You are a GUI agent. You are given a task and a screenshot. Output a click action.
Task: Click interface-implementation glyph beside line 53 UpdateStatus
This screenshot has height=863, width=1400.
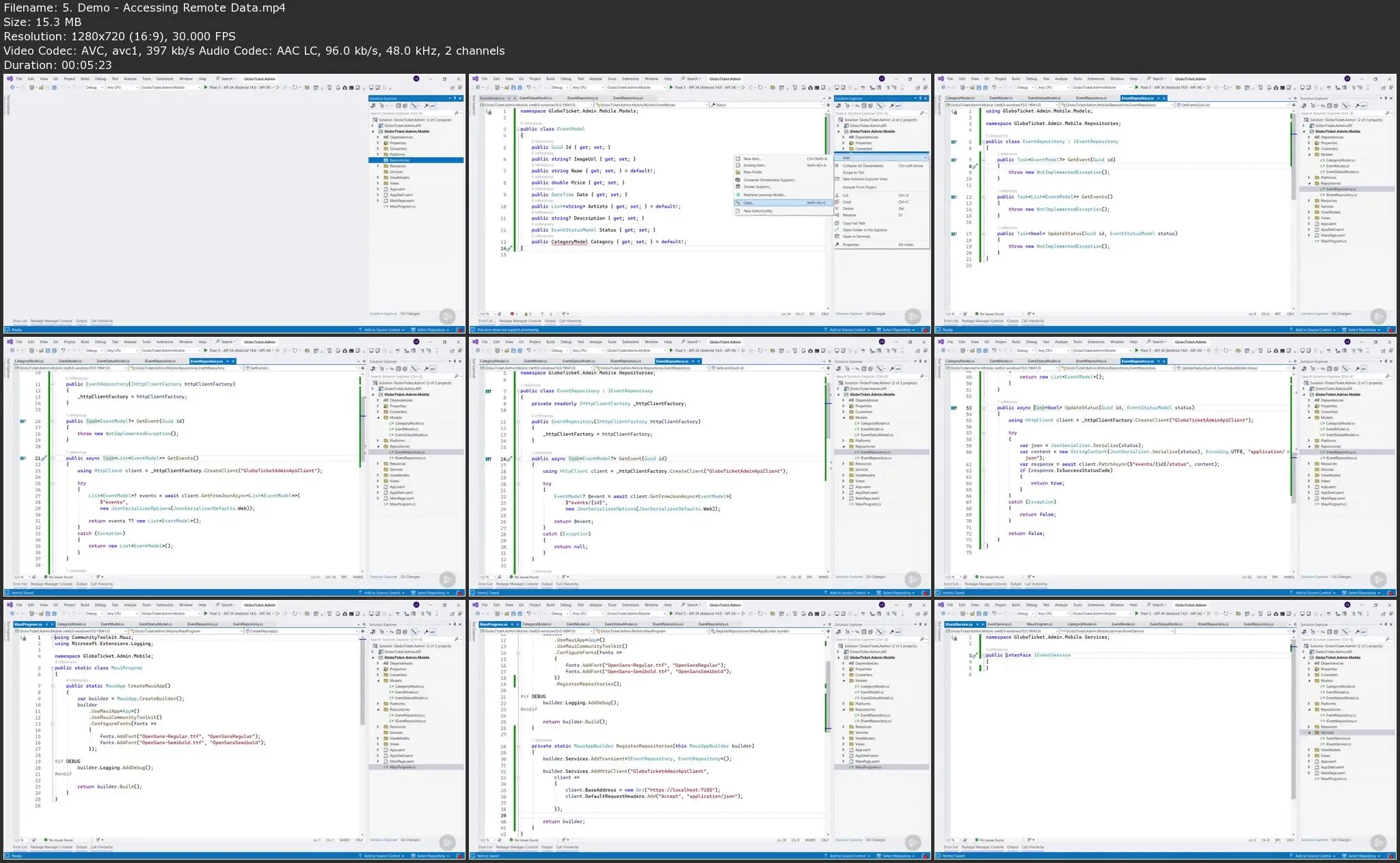[954, 408]
